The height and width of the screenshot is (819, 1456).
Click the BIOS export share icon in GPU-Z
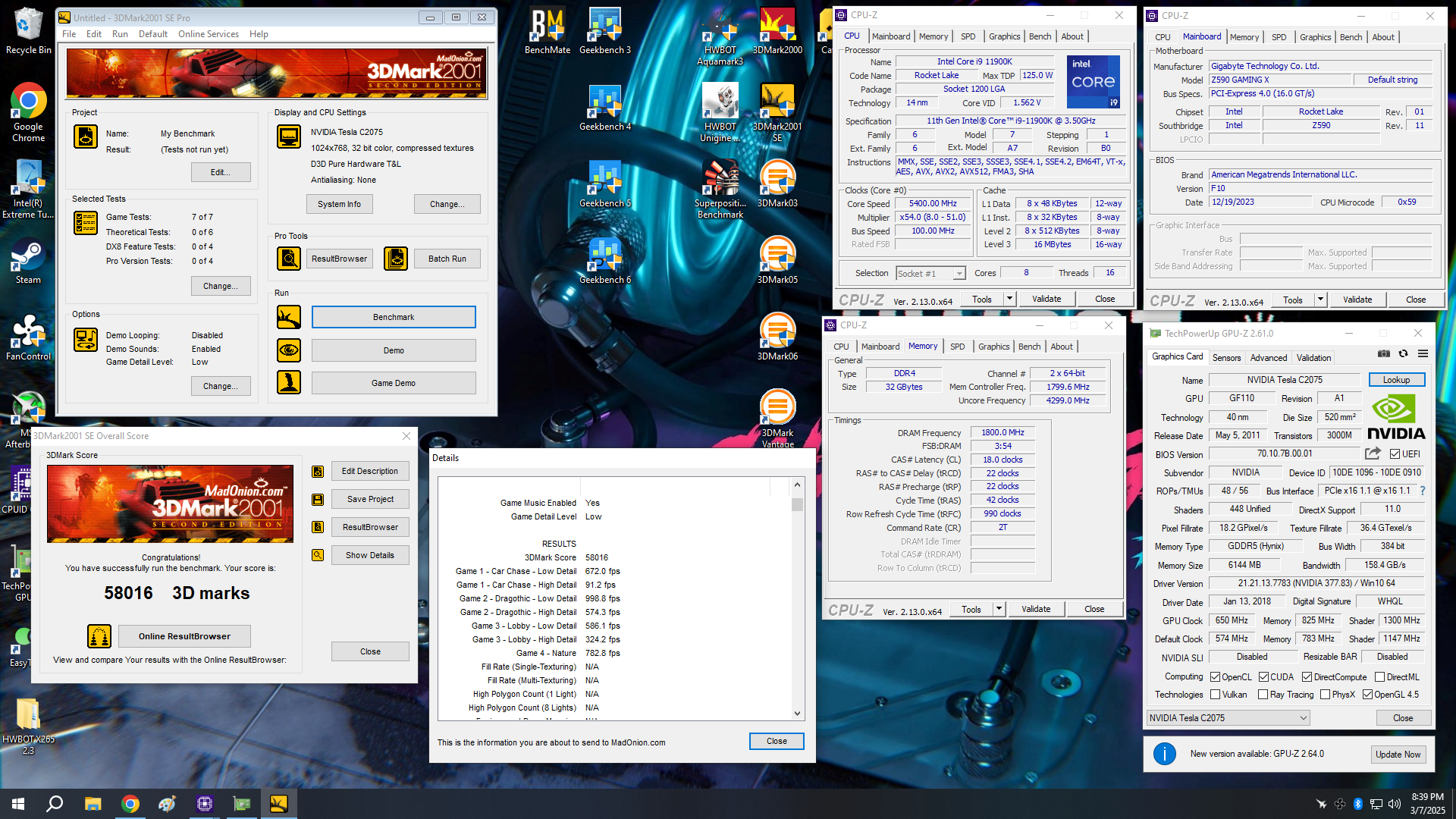coord(1373,453)
